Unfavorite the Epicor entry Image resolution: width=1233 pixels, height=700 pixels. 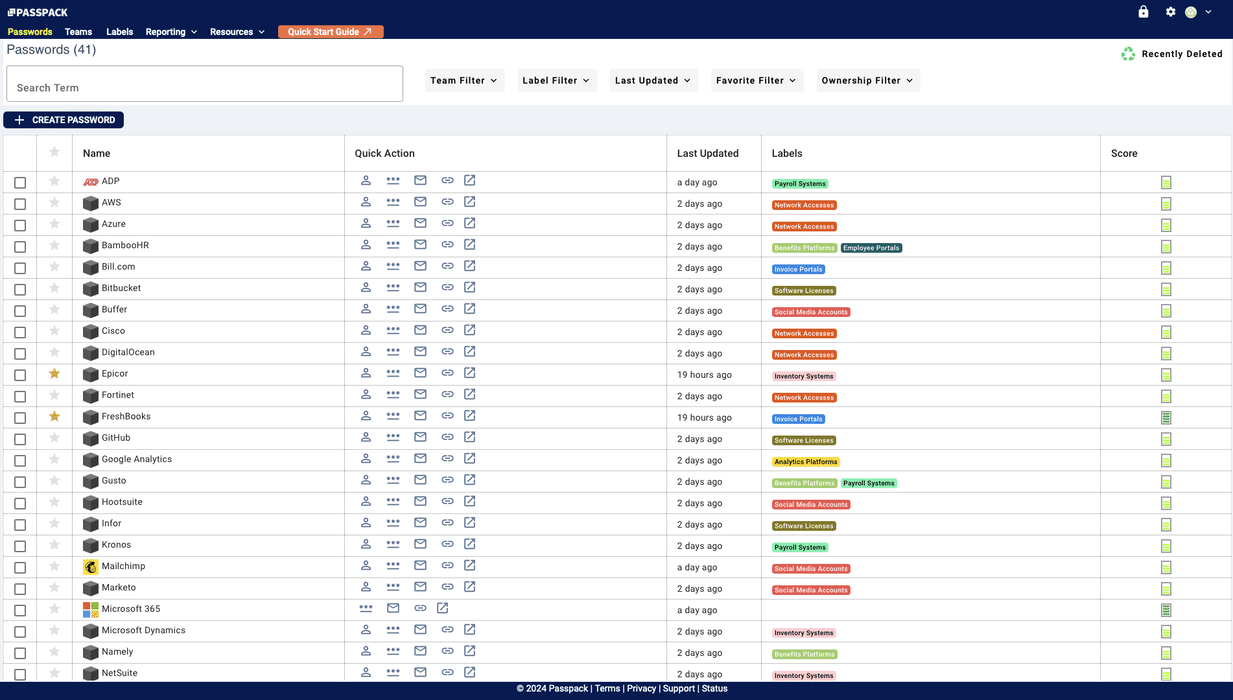[54, 373]
